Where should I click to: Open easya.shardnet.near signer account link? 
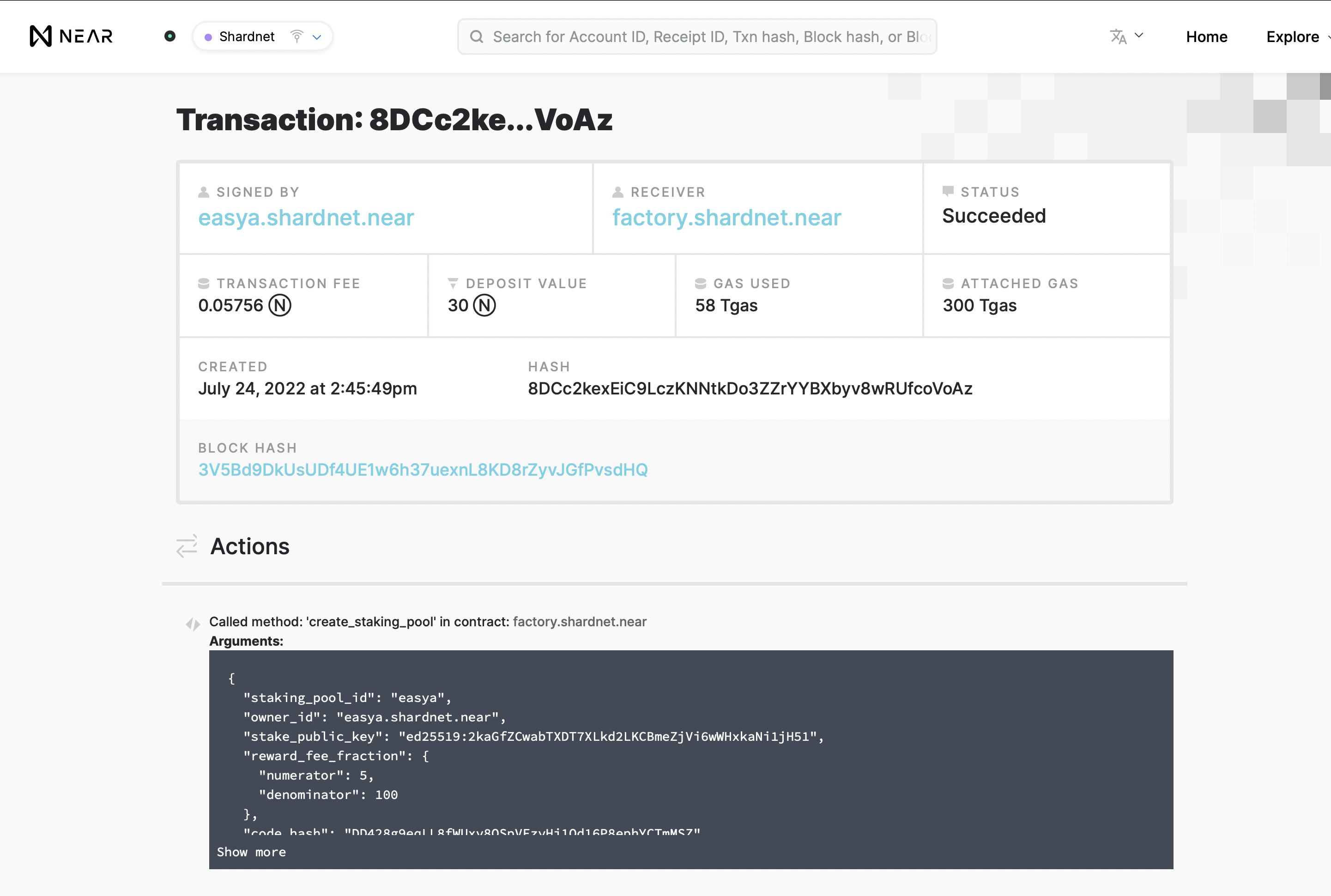306,218
